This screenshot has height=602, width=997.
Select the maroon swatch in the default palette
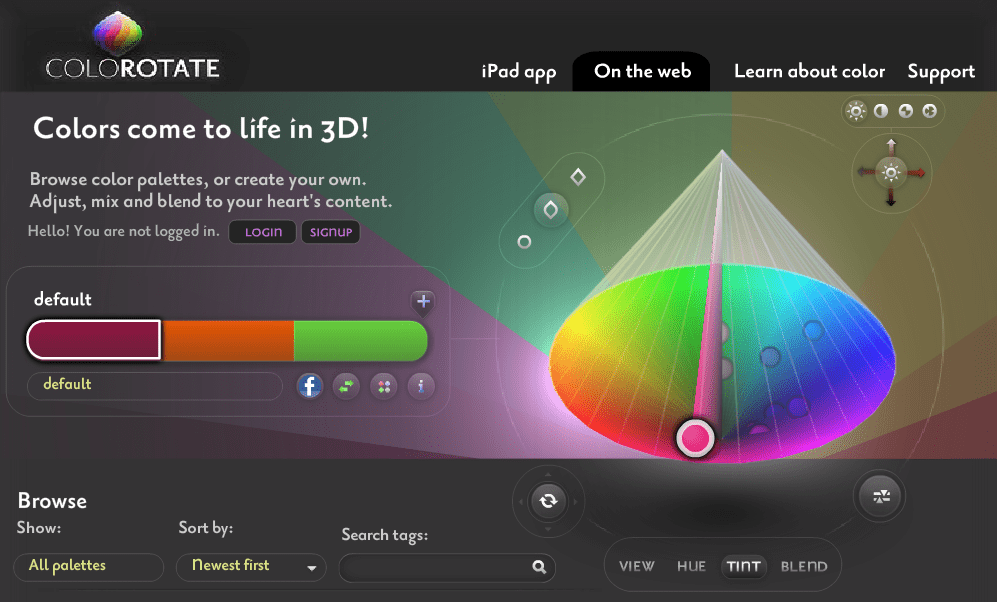point(93,339)
